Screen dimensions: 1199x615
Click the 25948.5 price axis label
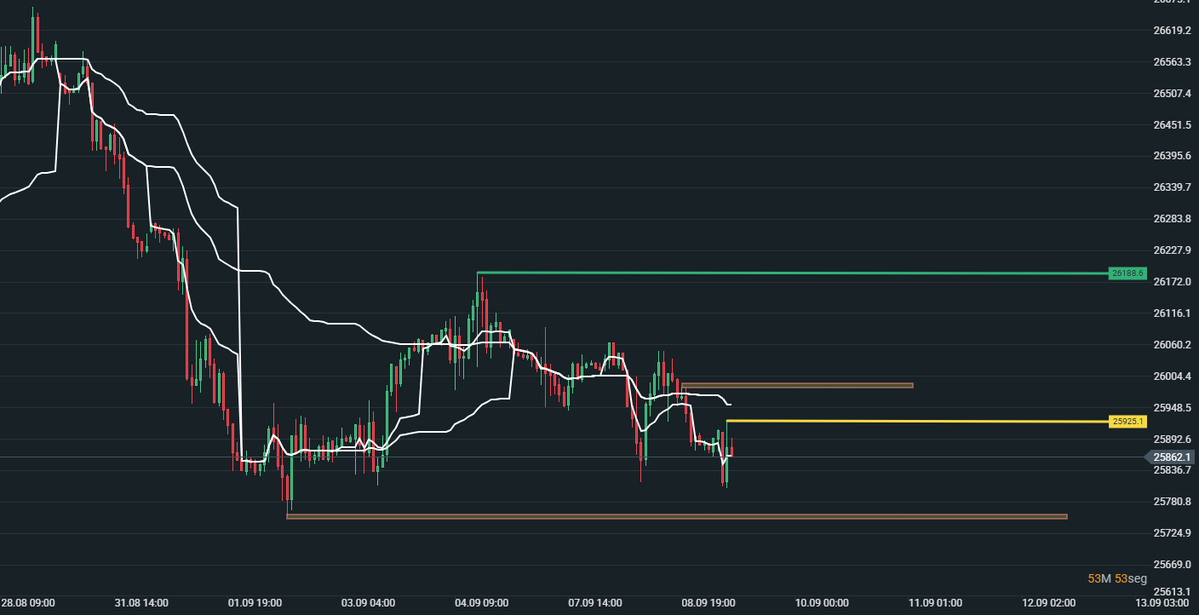(x=1171, y=408)
